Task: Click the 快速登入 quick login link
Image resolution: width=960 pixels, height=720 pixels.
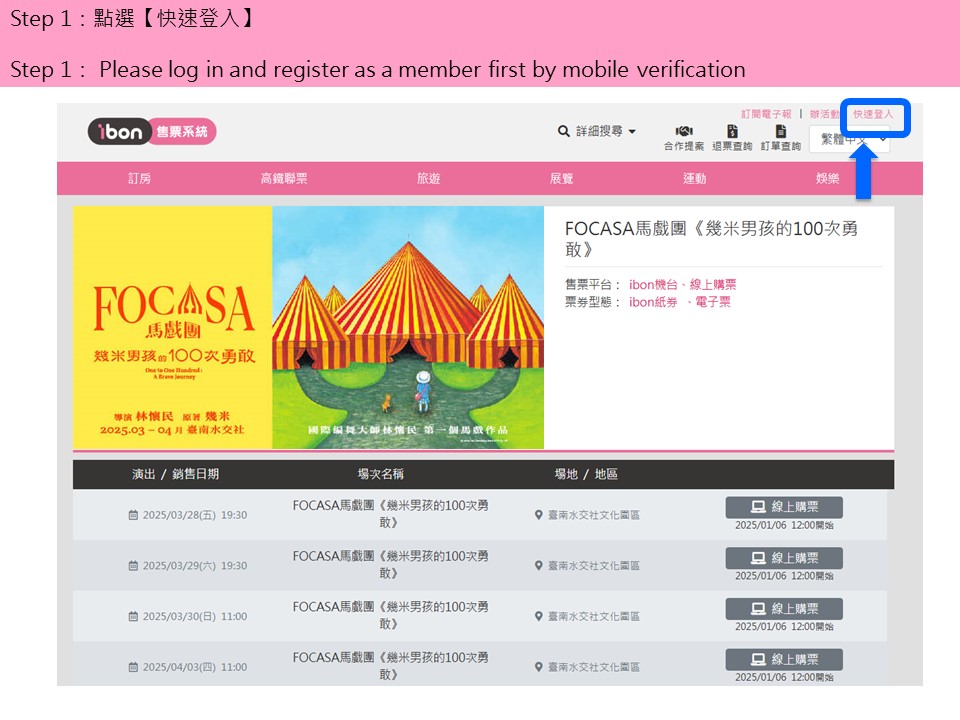Action: point(873,115)
